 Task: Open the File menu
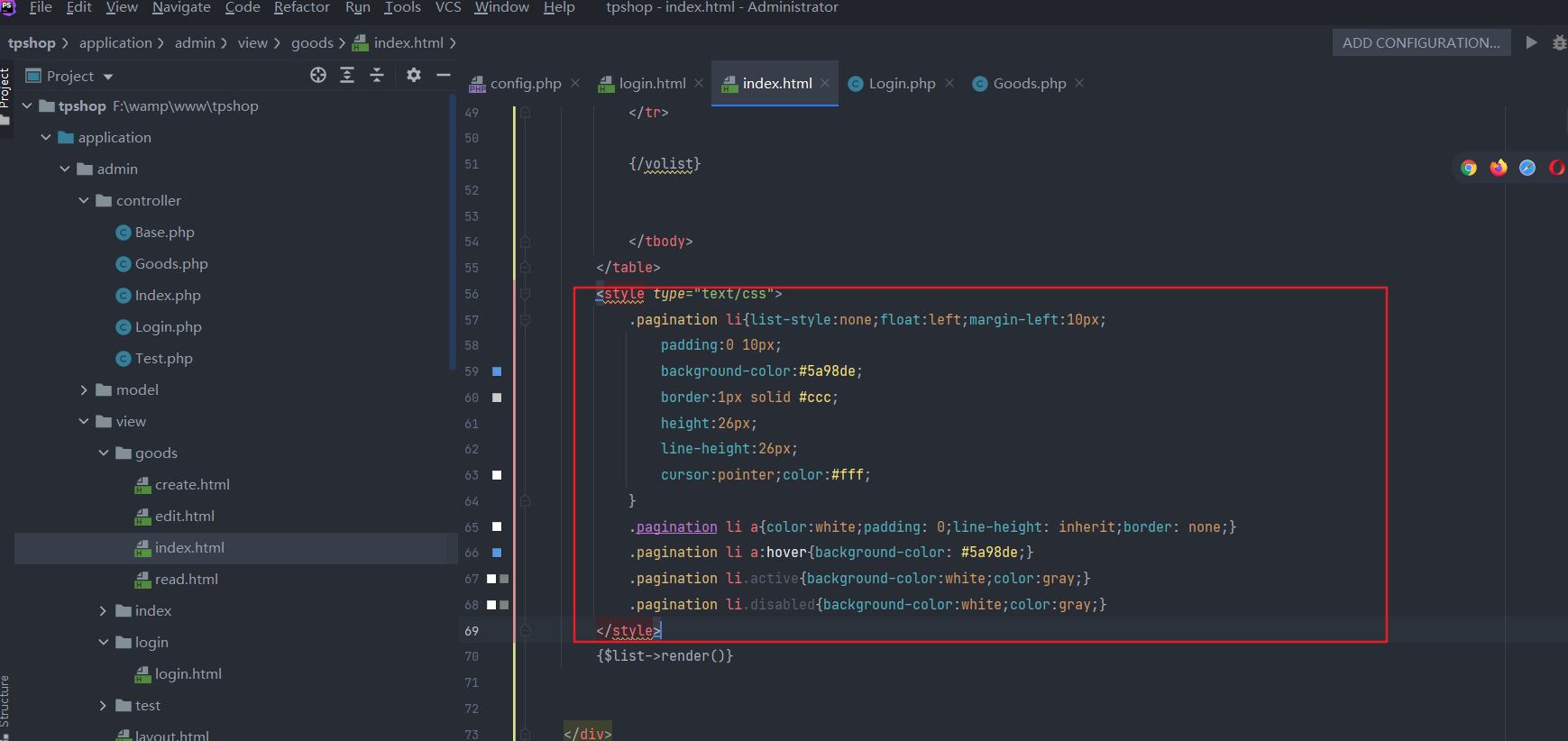(41, 7)
